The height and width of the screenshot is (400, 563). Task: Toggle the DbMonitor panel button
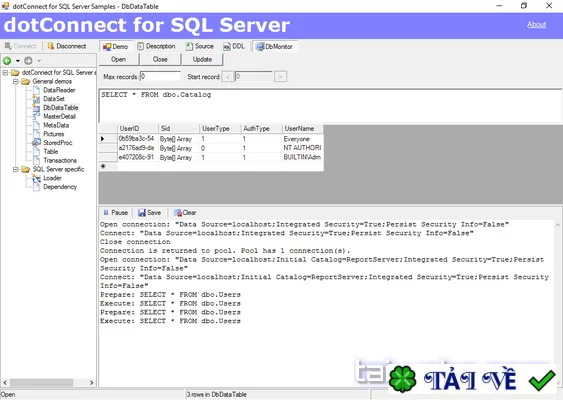click(x=275, y=46)
